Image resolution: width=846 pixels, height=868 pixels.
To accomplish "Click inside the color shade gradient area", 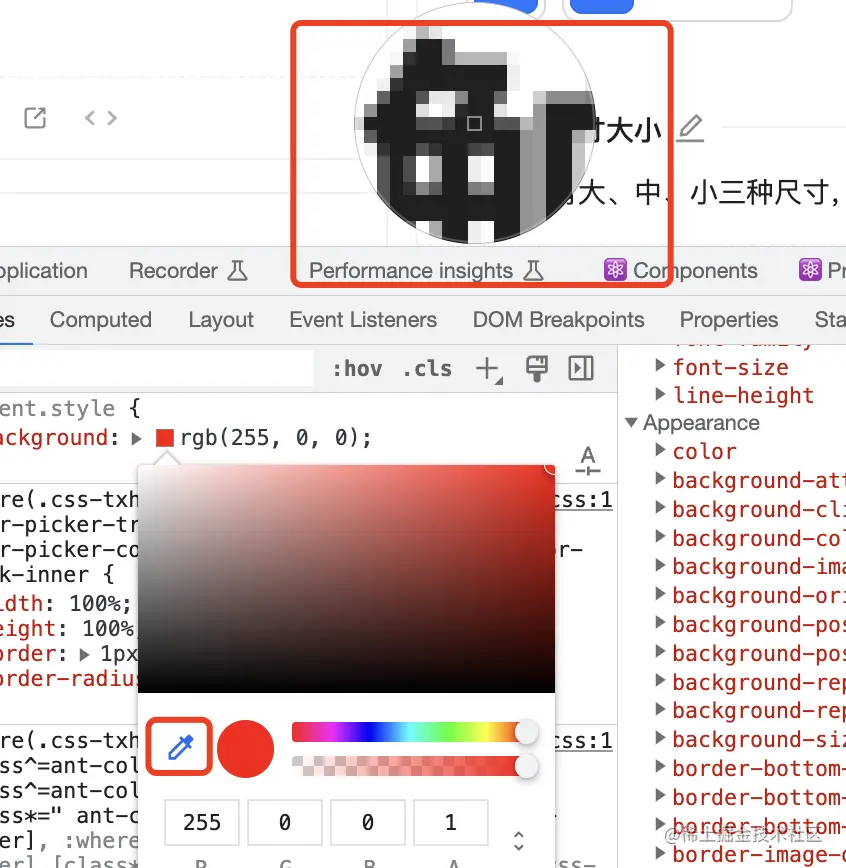I will pyautogui.click(x=346, y=578).
